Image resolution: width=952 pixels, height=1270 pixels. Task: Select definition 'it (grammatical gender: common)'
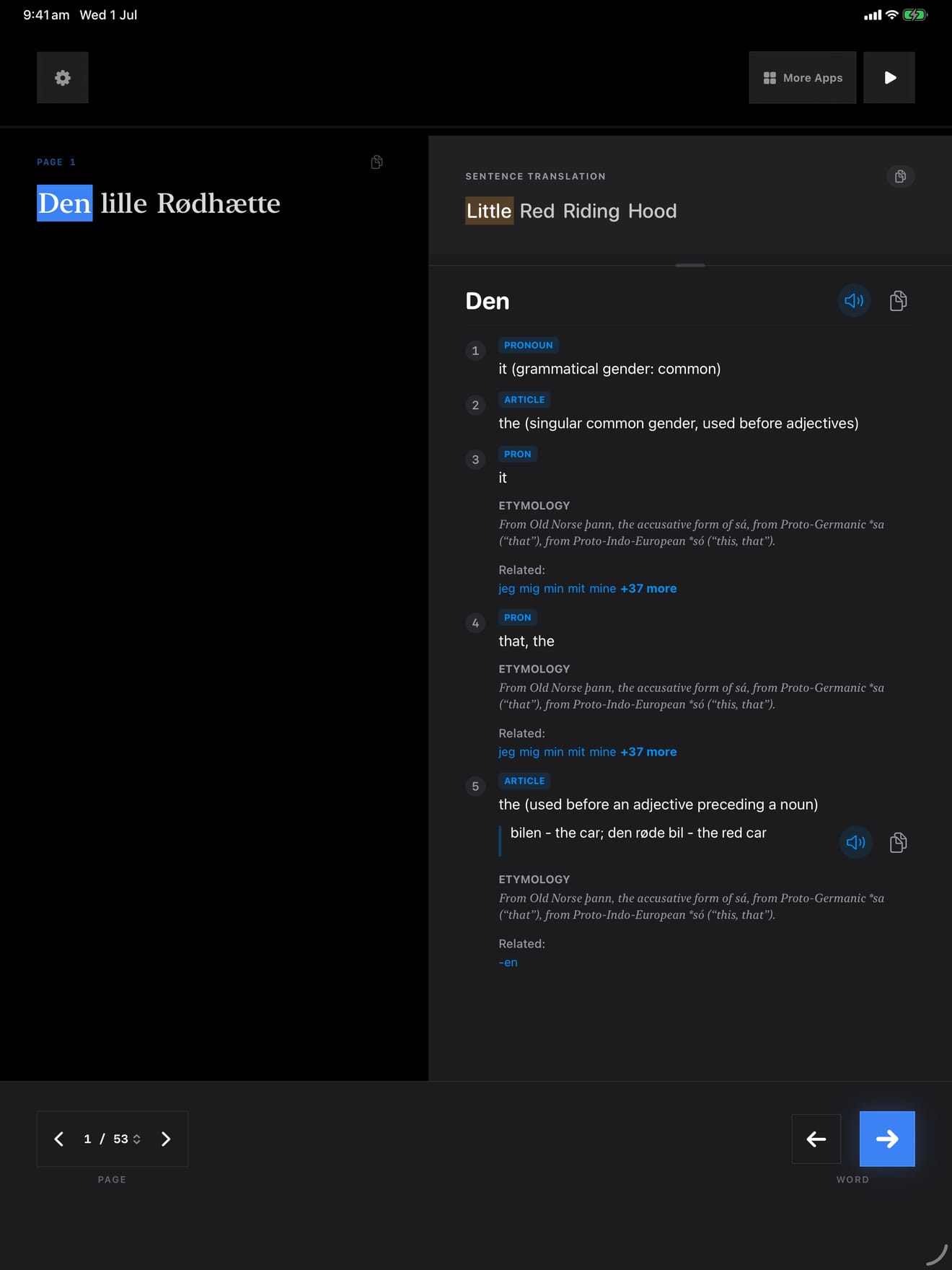click(609, 369)
